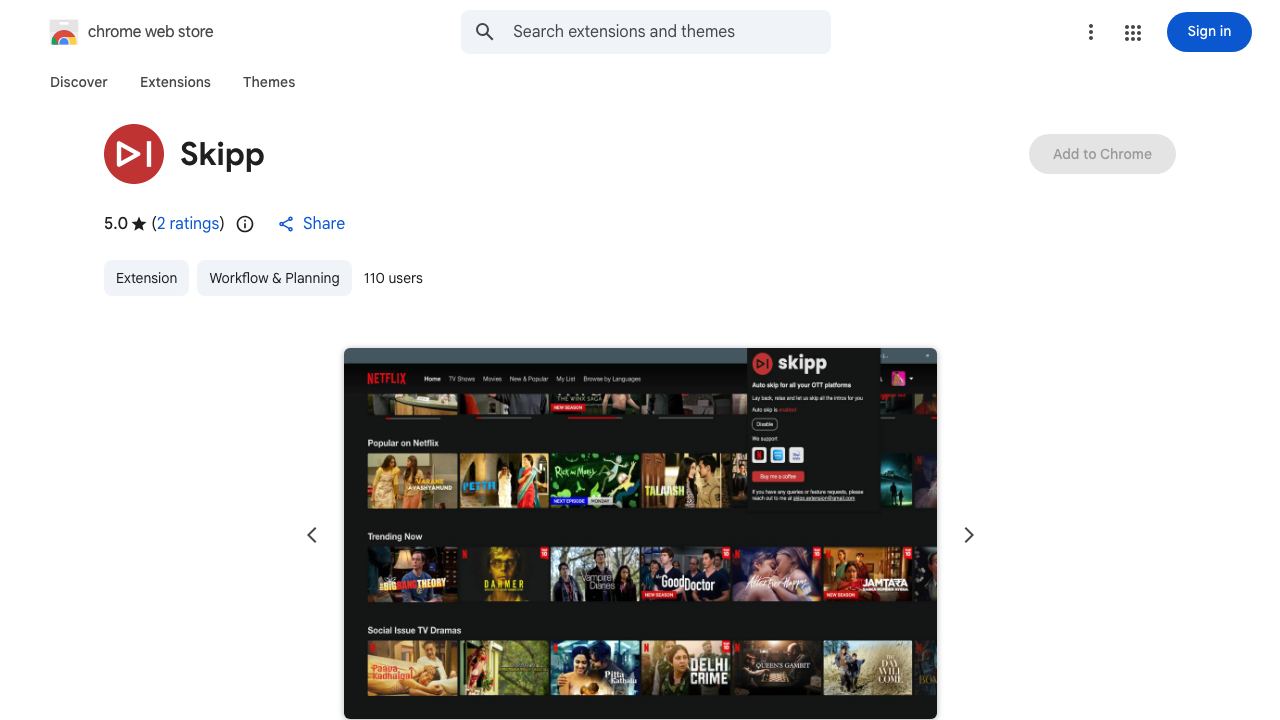The image size is (1280, 720).
Task: Click the Share link
Action: pos(324,224)
